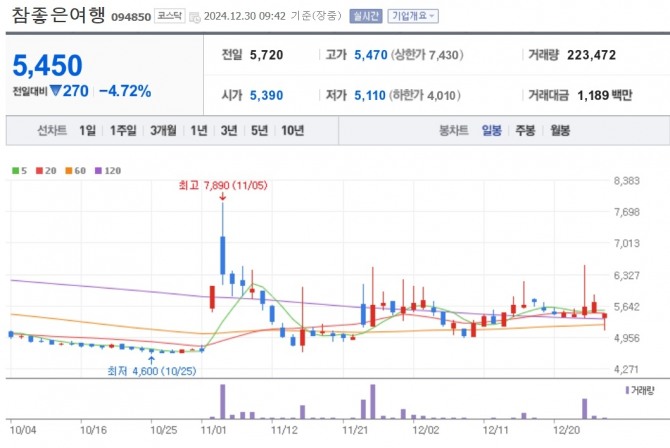Screen dimensions: 670x448
Task: Select the 3개월 line chart tab
Action: point(163,130)
